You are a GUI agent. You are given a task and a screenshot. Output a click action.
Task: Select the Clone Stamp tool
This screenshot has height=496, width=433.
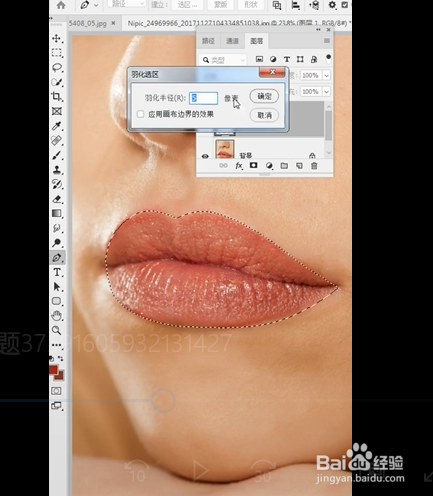click(57, 170)
